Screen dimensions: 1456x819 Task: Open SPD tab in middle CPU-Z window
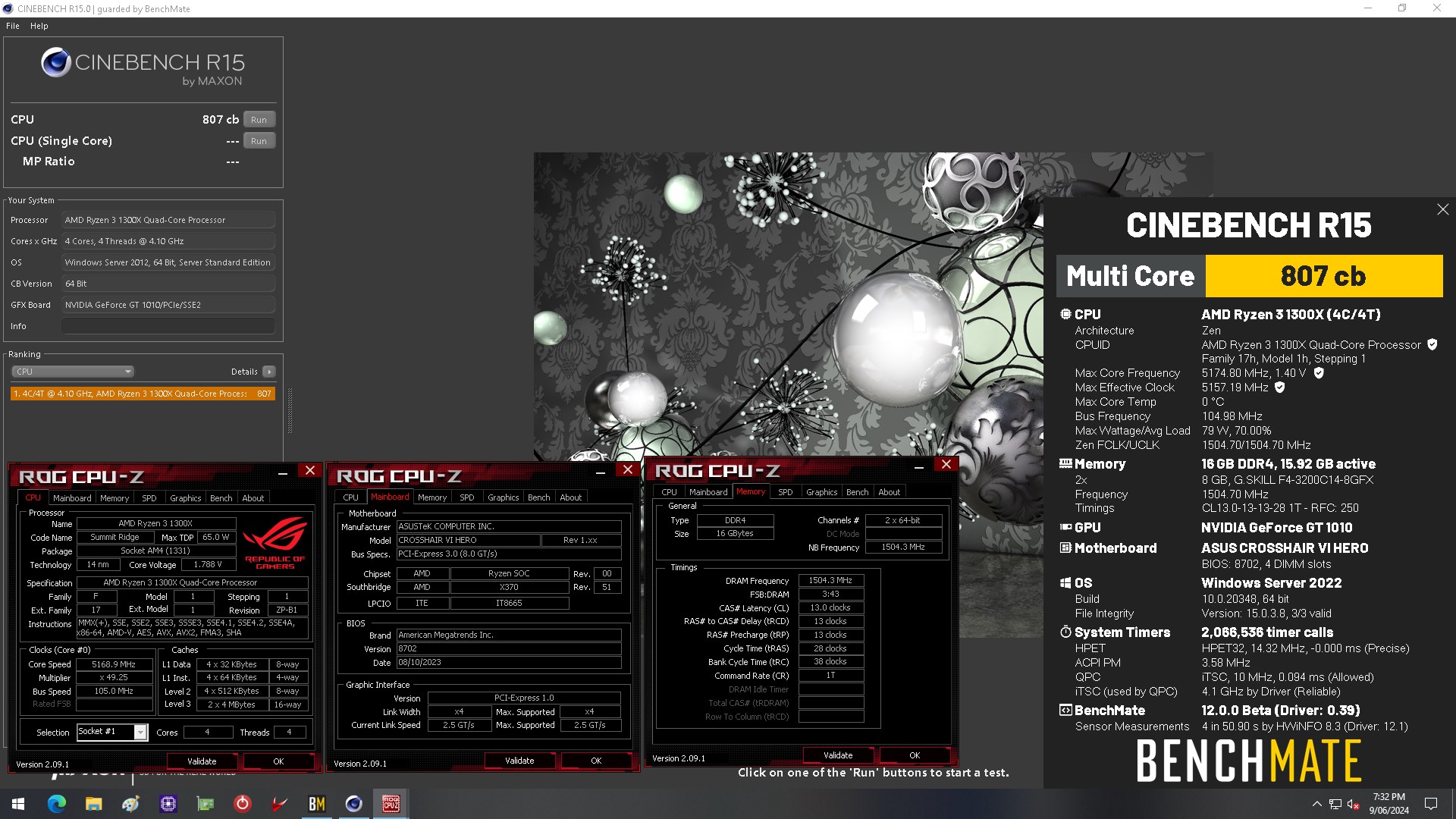467,497
